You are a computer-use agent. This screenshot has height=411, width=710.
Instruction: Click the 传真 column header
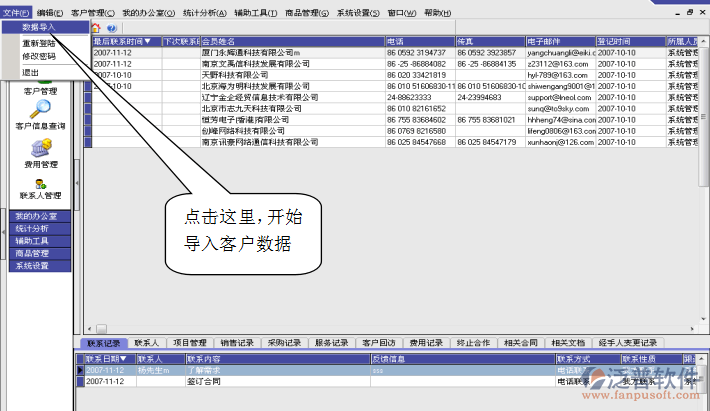click(490, 42)
